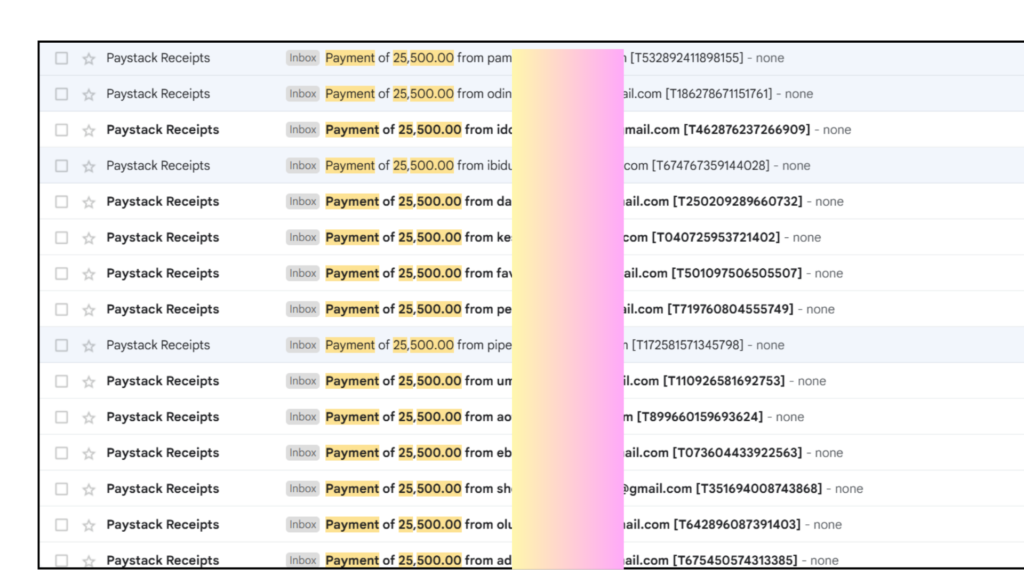Star the email with transaction T462876237266909
The height and width of the screenshot is (576, 1024).
pos(88,130)
